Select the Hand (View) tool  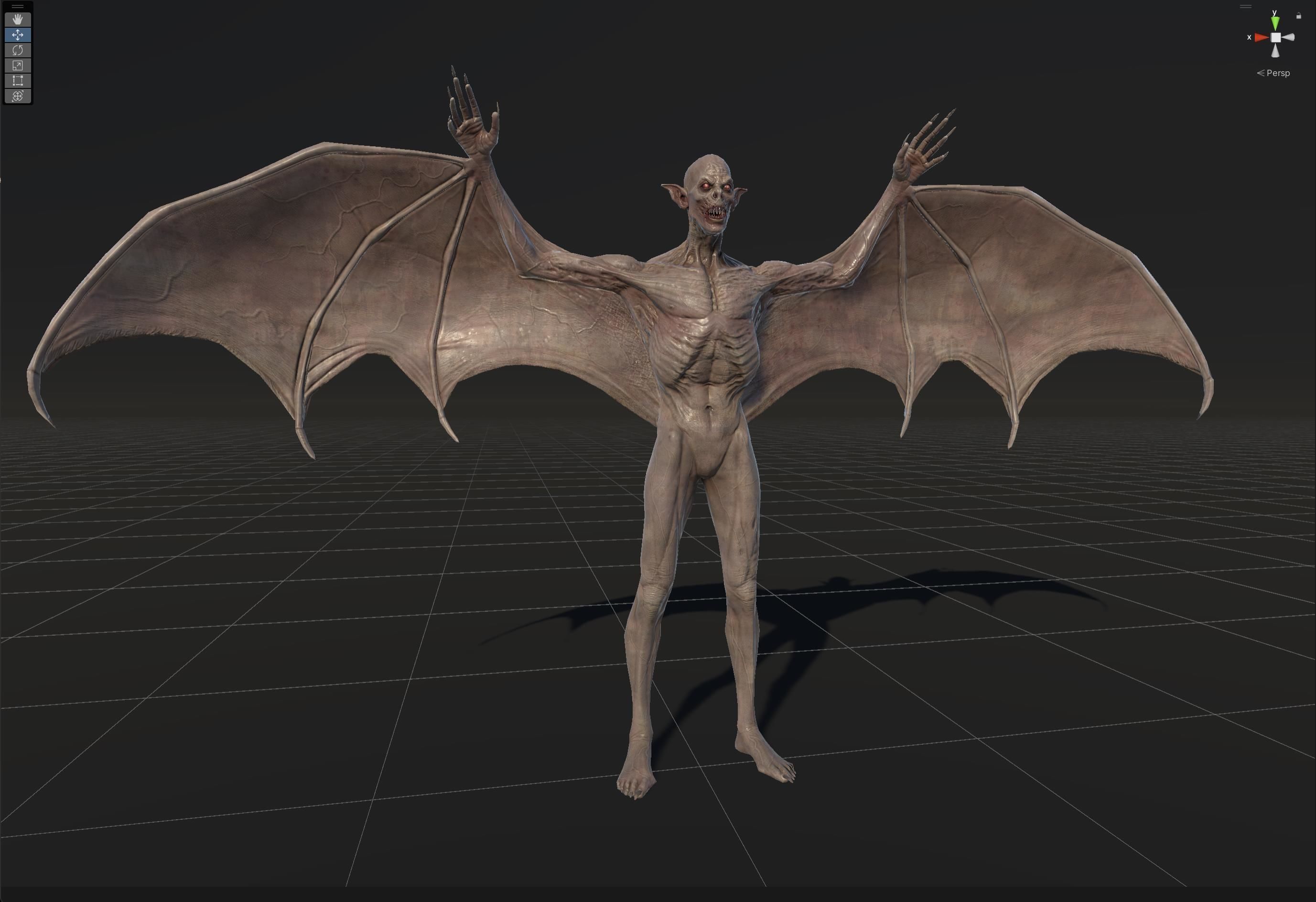pyautogui.click(x=18, y=20)
